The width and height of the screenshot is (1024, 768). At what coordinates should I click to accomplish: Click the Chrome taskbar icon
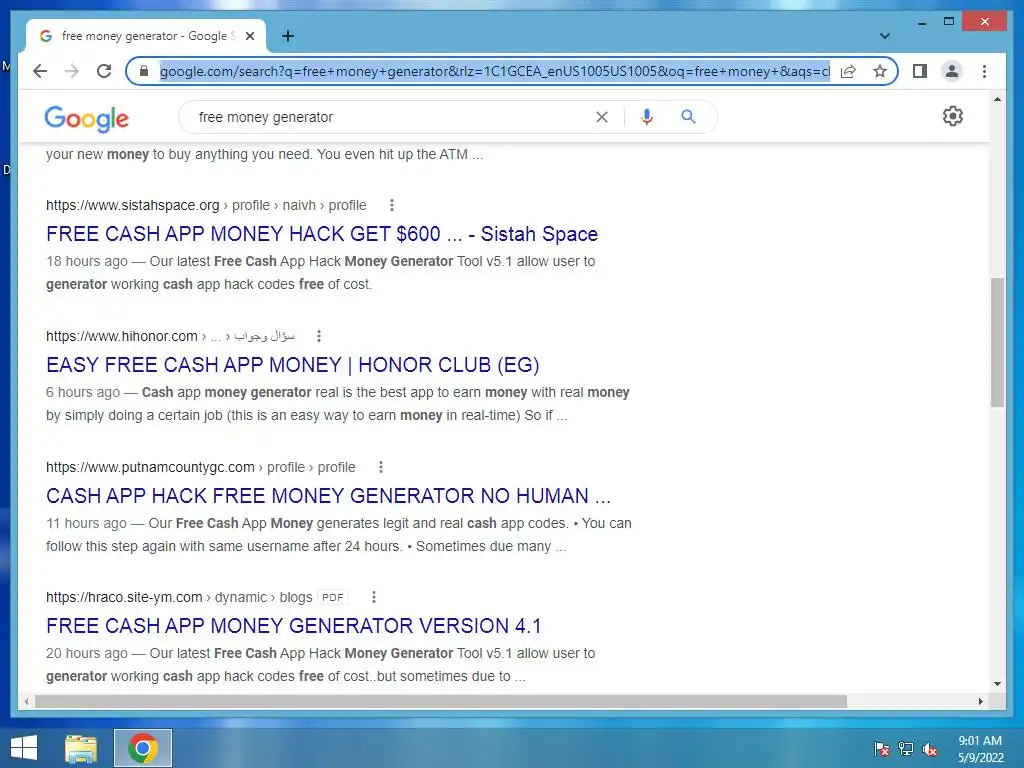[x=143, y=748]
